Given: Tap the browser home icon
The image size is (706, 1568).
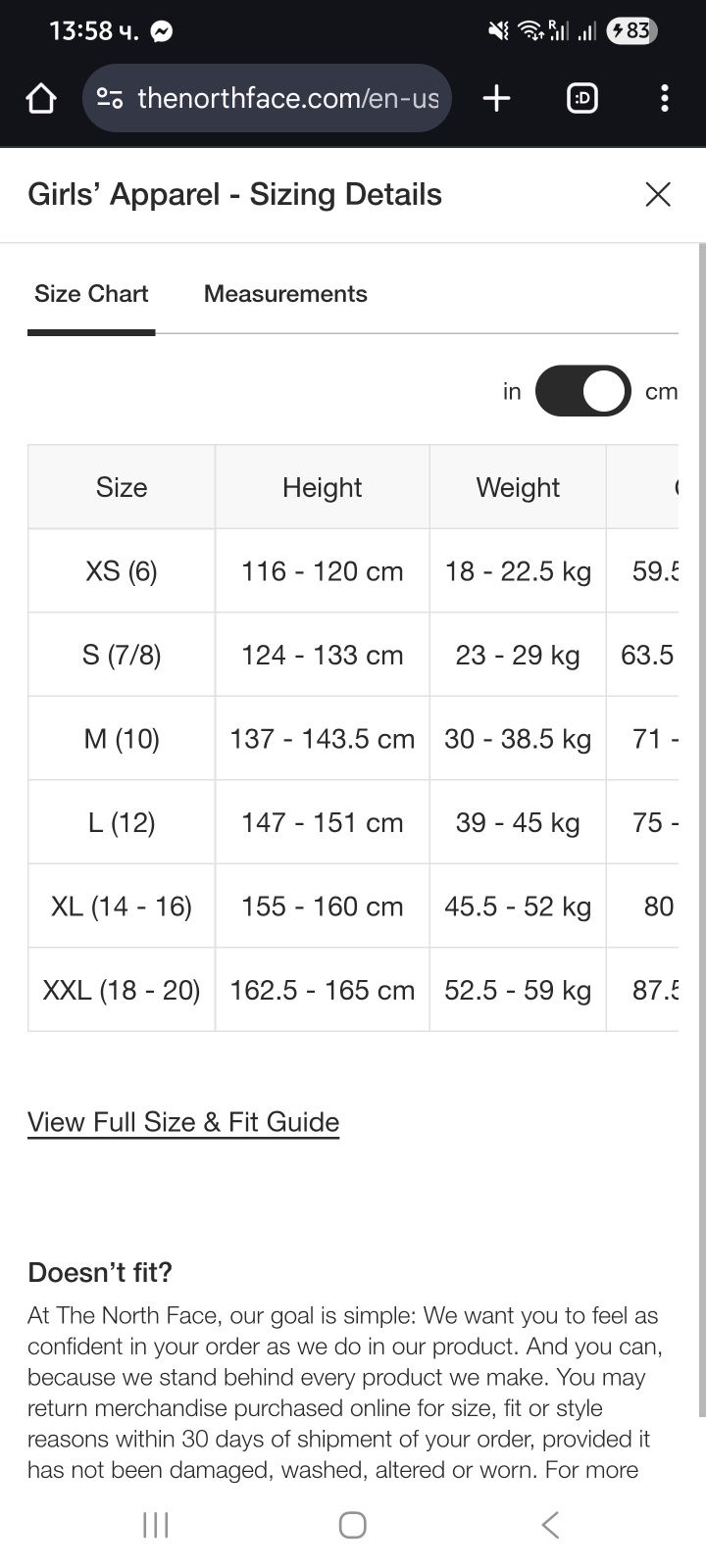Looking at the screenshot, I should point(41,98).
